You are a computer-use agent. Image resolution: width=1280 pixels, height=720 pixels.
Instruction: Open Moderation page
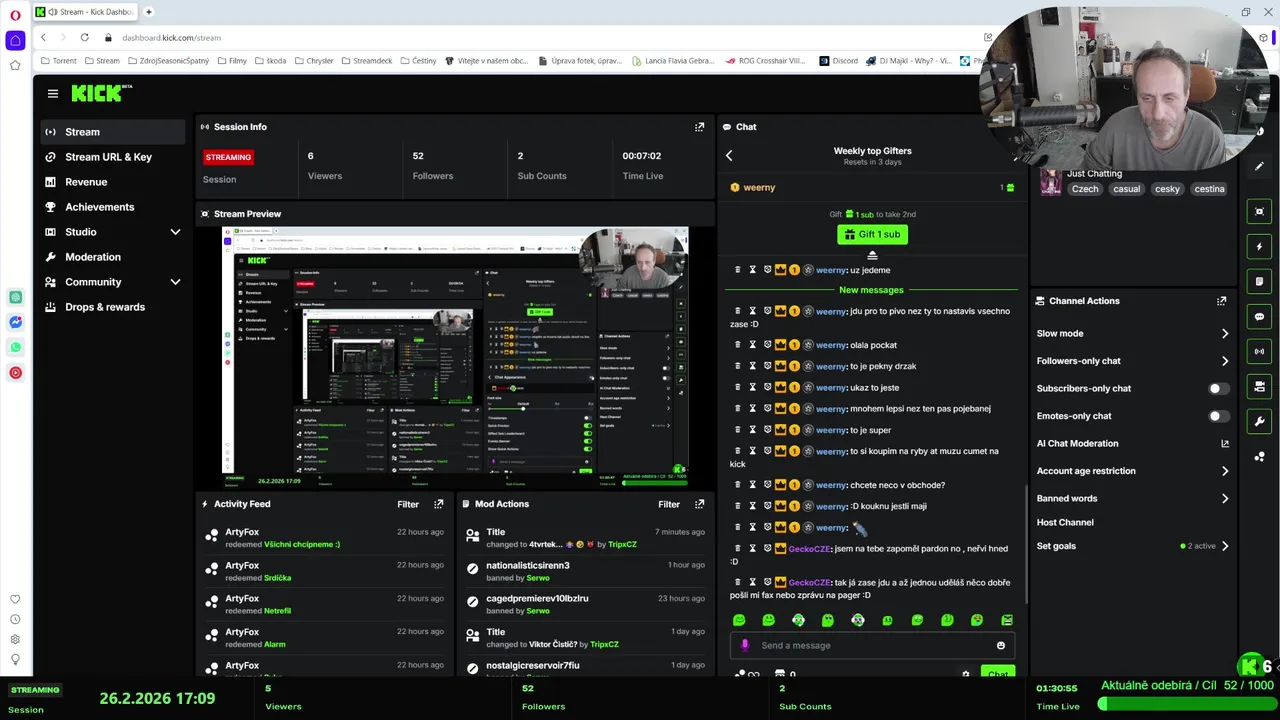click(113, 257)
